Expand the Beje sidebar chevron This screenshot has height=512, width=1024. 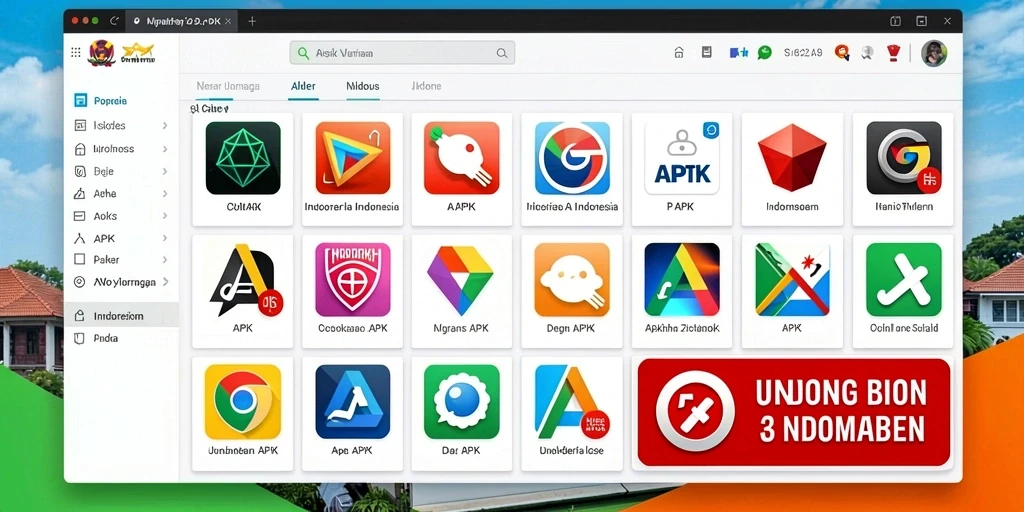tap(165, 172)
